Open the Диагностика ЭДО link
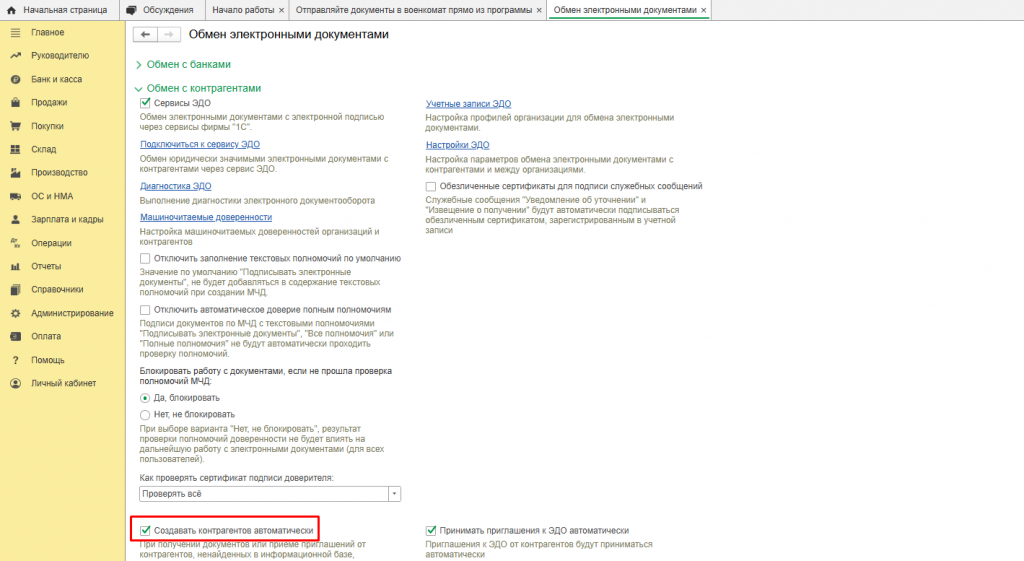1024x561 pixels. pos(176,186)
